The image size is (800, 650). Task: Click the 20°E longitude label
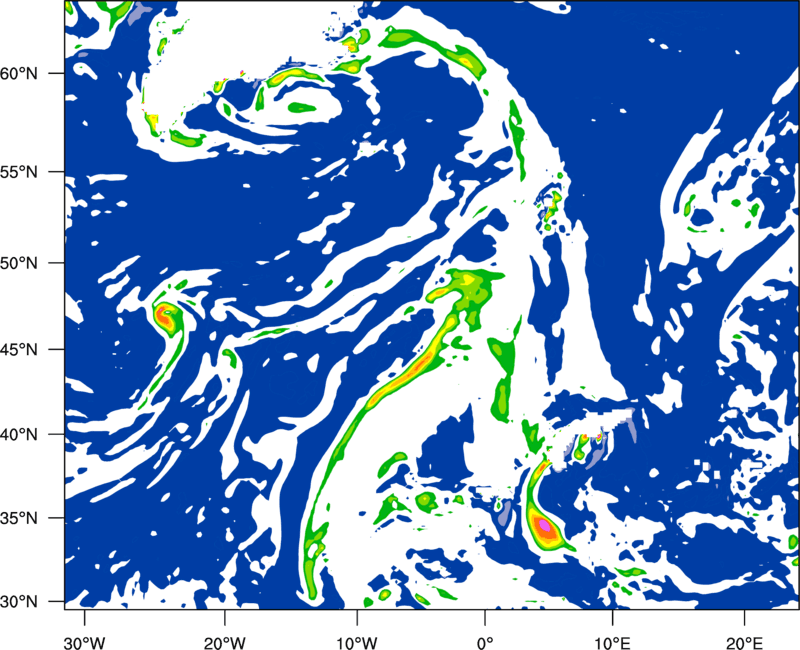point(744,643)
